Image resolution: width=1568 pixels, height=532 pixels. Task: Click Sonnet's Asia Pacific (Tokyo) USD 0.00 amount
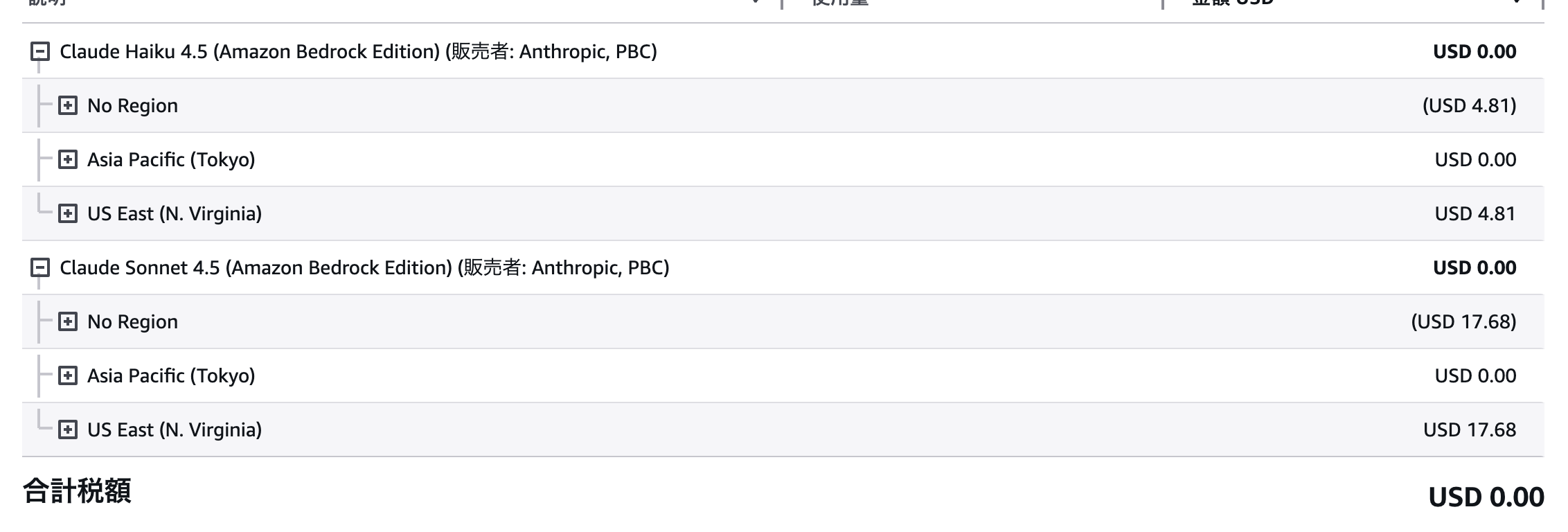coord(1475,376)
